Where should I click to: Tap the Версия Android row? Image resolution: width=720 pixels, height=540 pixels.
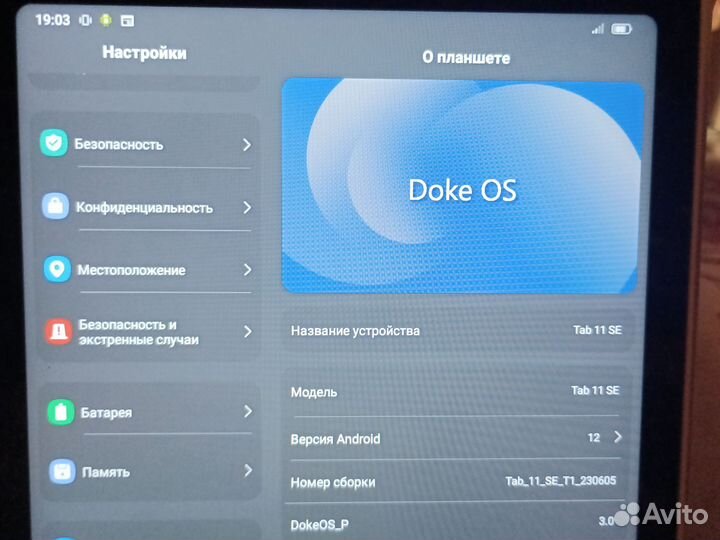pos(456,438)
